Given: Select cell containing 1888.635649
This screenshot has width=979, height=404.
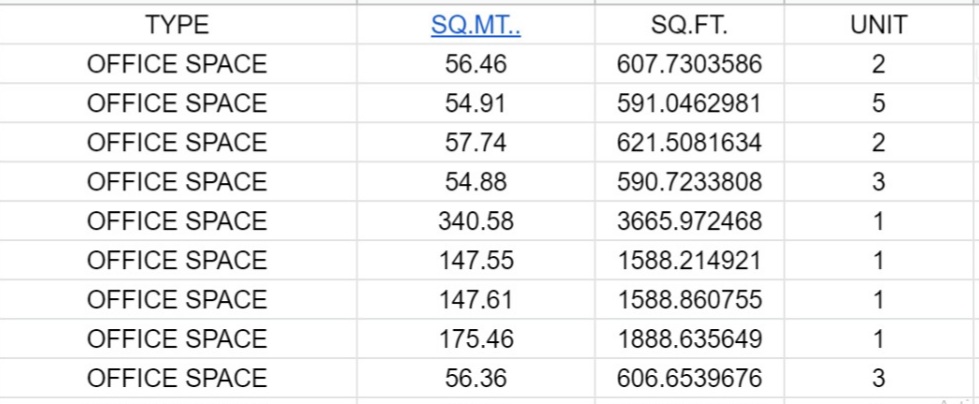Looking at the screenshot, I should pos(689,339).
